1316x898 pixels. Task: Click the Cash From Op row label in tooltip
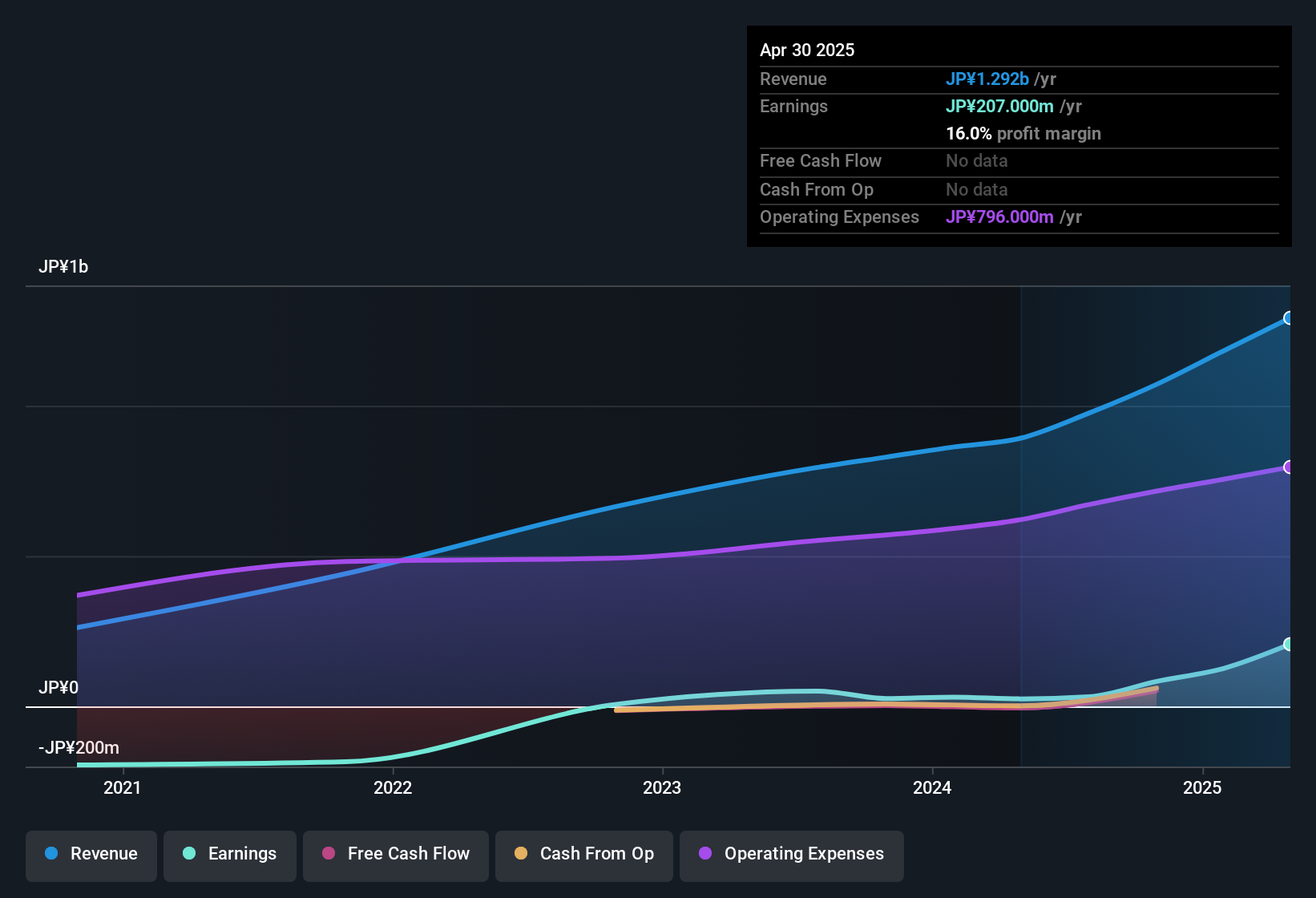click(817, 190)
